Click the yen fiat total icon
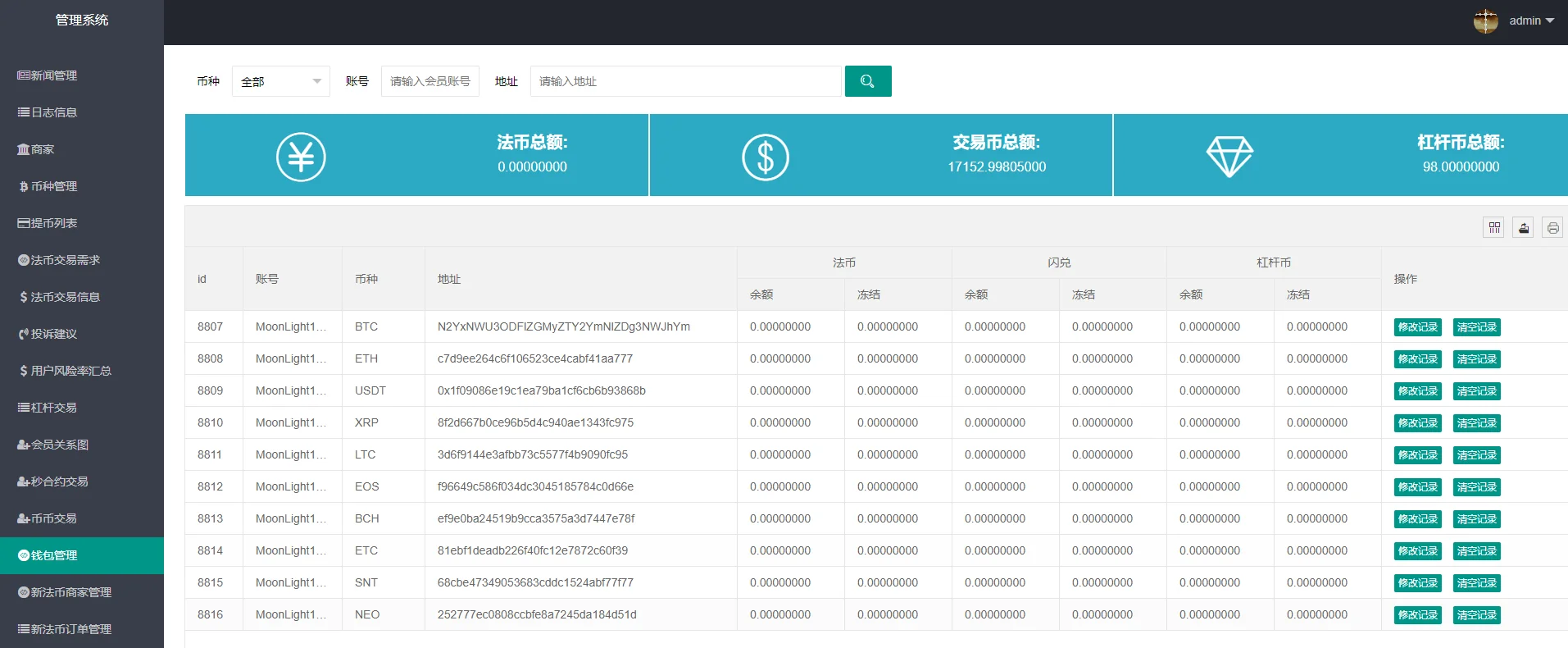The width and height of the screenshot is (1568, 648). click(x=301, y=157)
